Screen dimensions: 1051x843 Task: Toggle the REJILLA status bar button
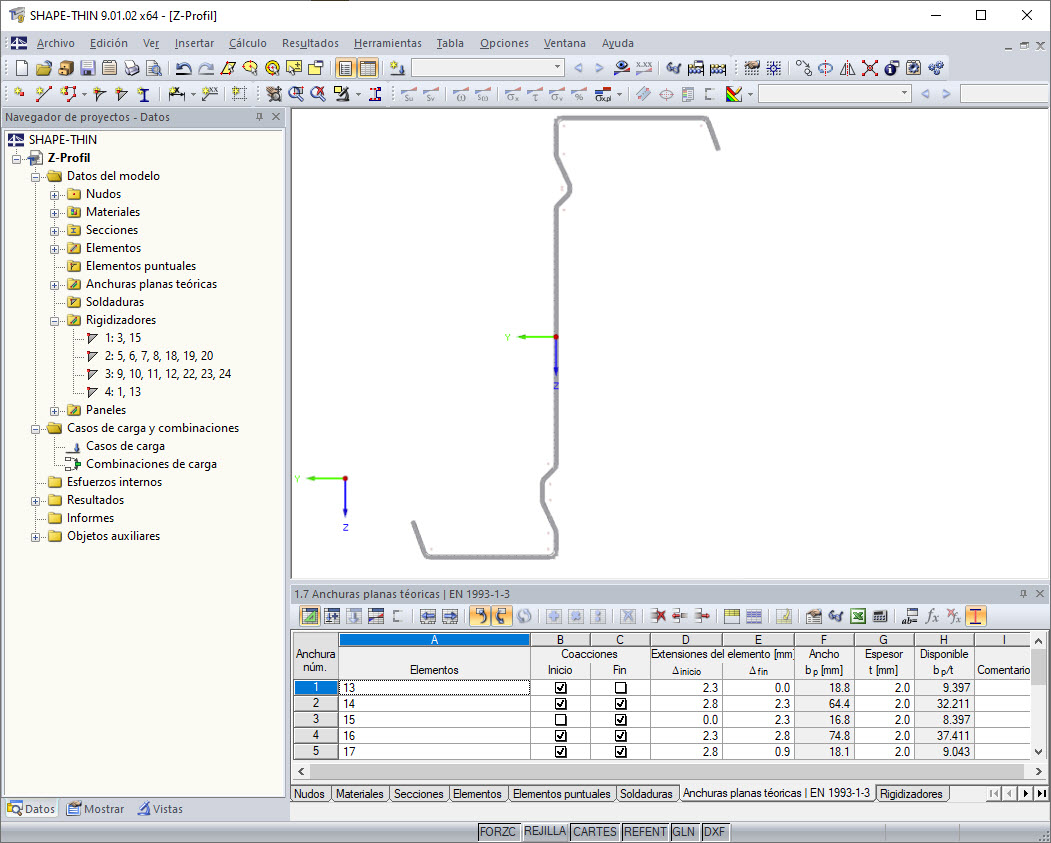tap(544, 831)
